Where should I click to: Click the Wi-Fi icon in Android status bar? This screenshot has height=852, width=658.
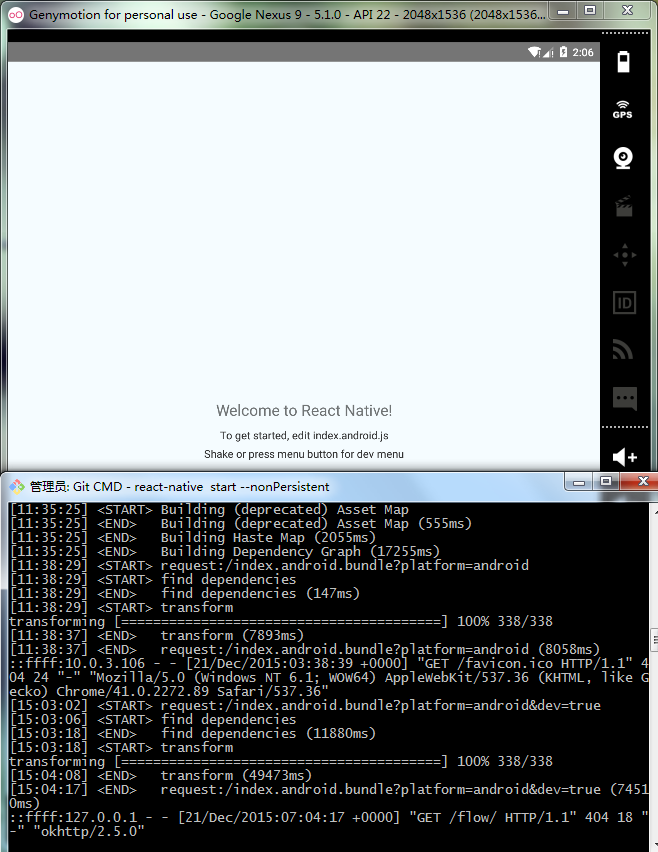pyautogui.click(x=535, y=52)
